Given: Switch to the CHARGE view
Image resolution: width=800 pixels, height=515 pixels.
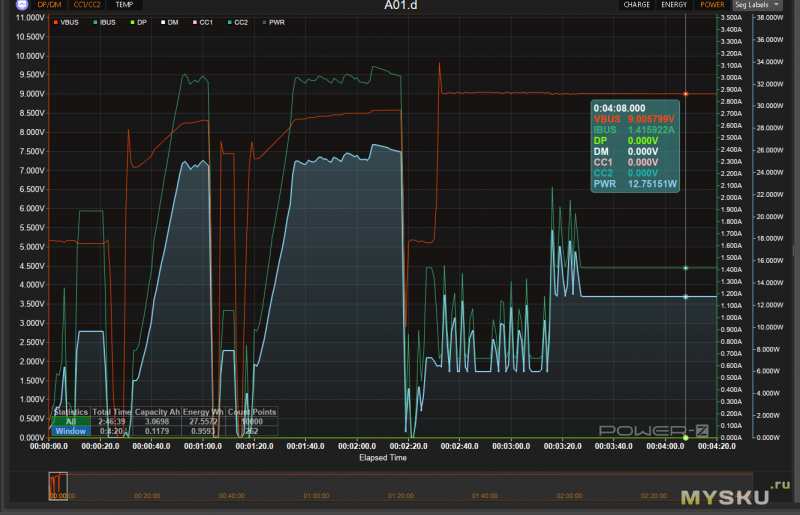Looking at the screenshot, I should pos(637,5).
